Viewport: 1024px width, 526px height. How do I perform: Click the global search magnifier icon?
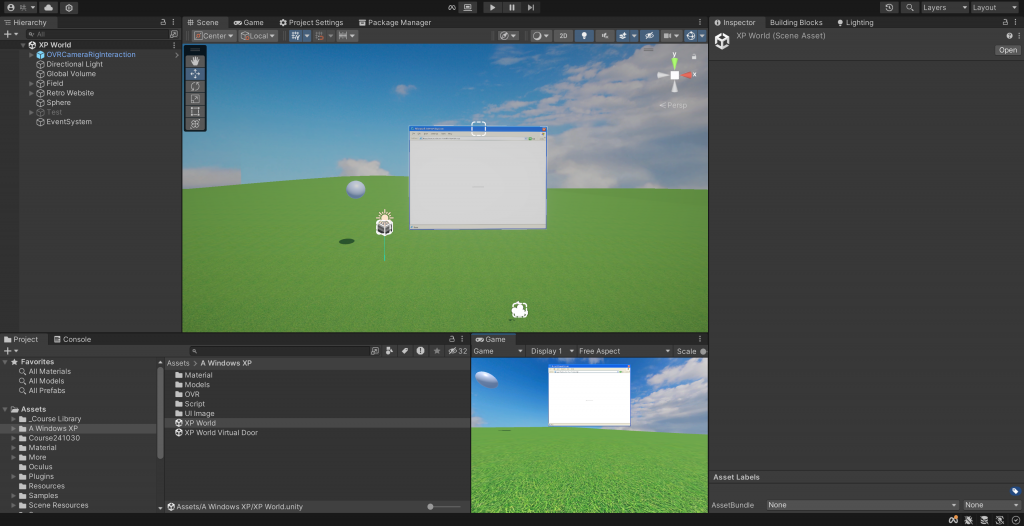(x=909, y=7)
